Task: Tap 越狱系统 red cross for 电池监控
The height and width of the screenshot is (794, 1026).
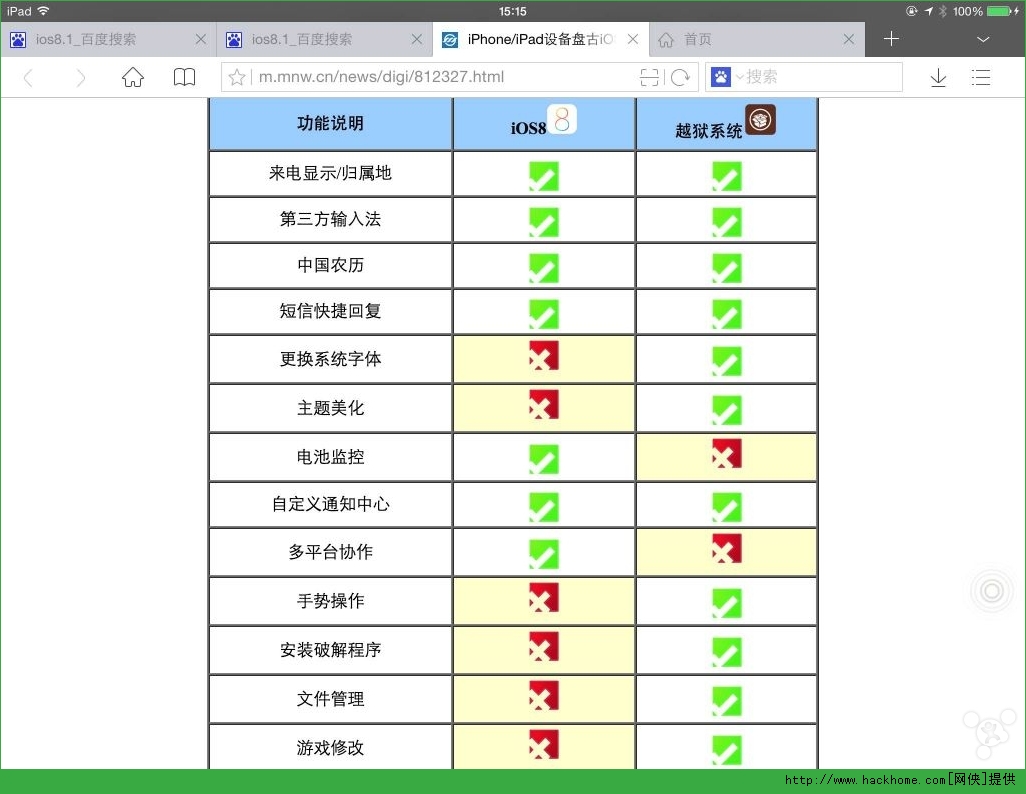Action: tap(727, 454)
